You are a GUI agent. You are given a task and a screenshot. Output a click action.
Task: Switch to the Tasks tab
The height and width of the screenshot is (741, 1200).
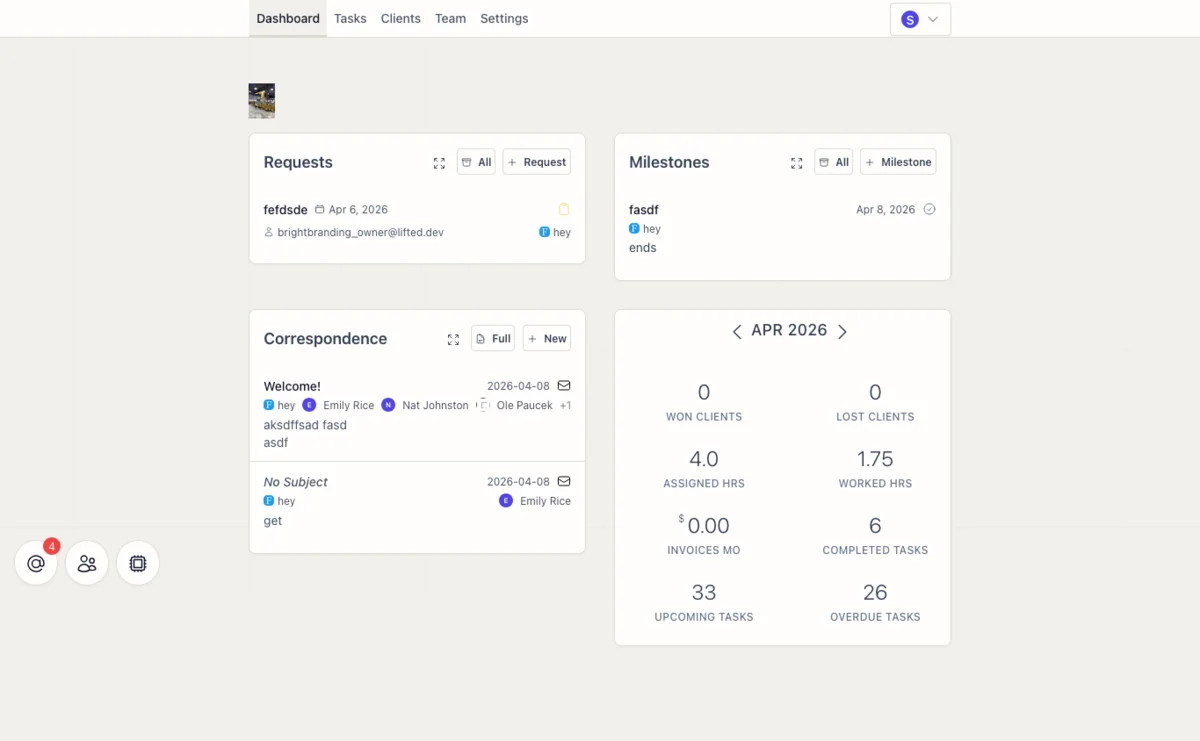[x=350, y=18]
